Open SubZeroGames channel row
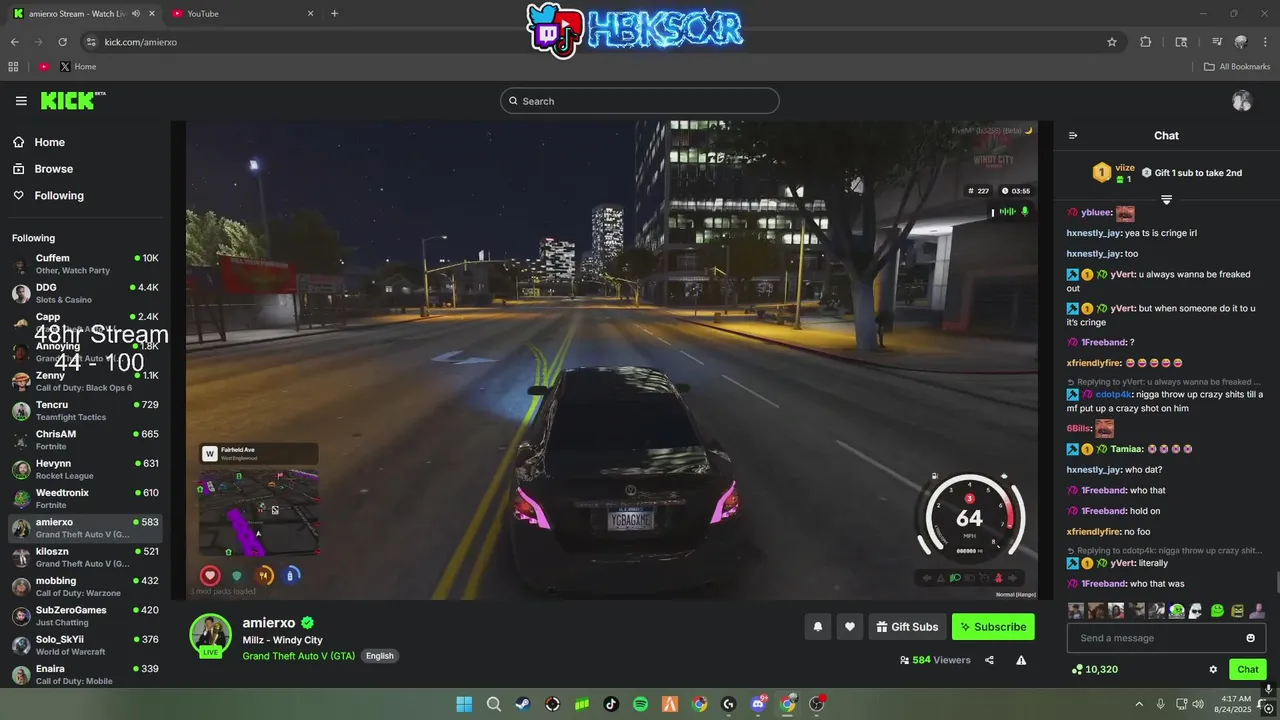 click(85, 616)
